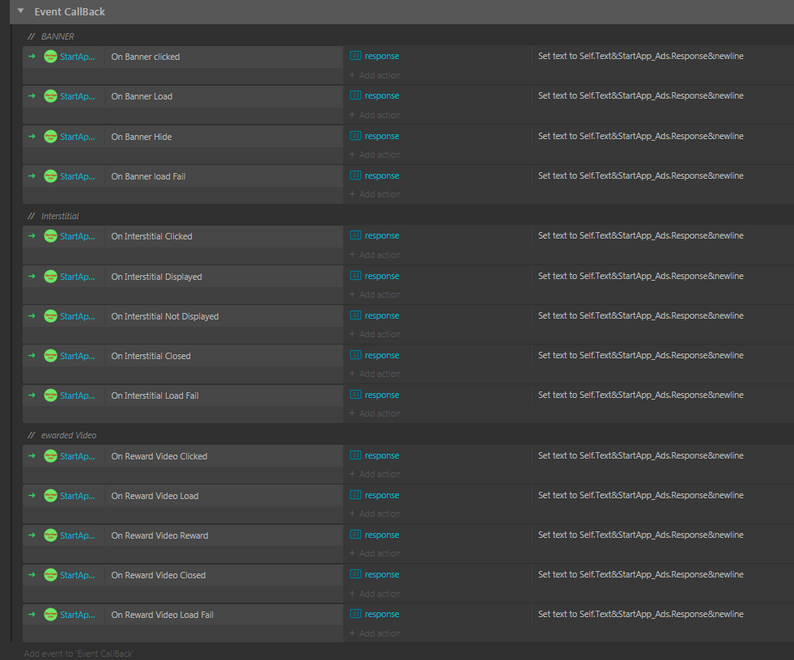Click response text object icon for On Banner Load
Screen dimensions: 794x660
pyautogui.click(x=355, y=95)
